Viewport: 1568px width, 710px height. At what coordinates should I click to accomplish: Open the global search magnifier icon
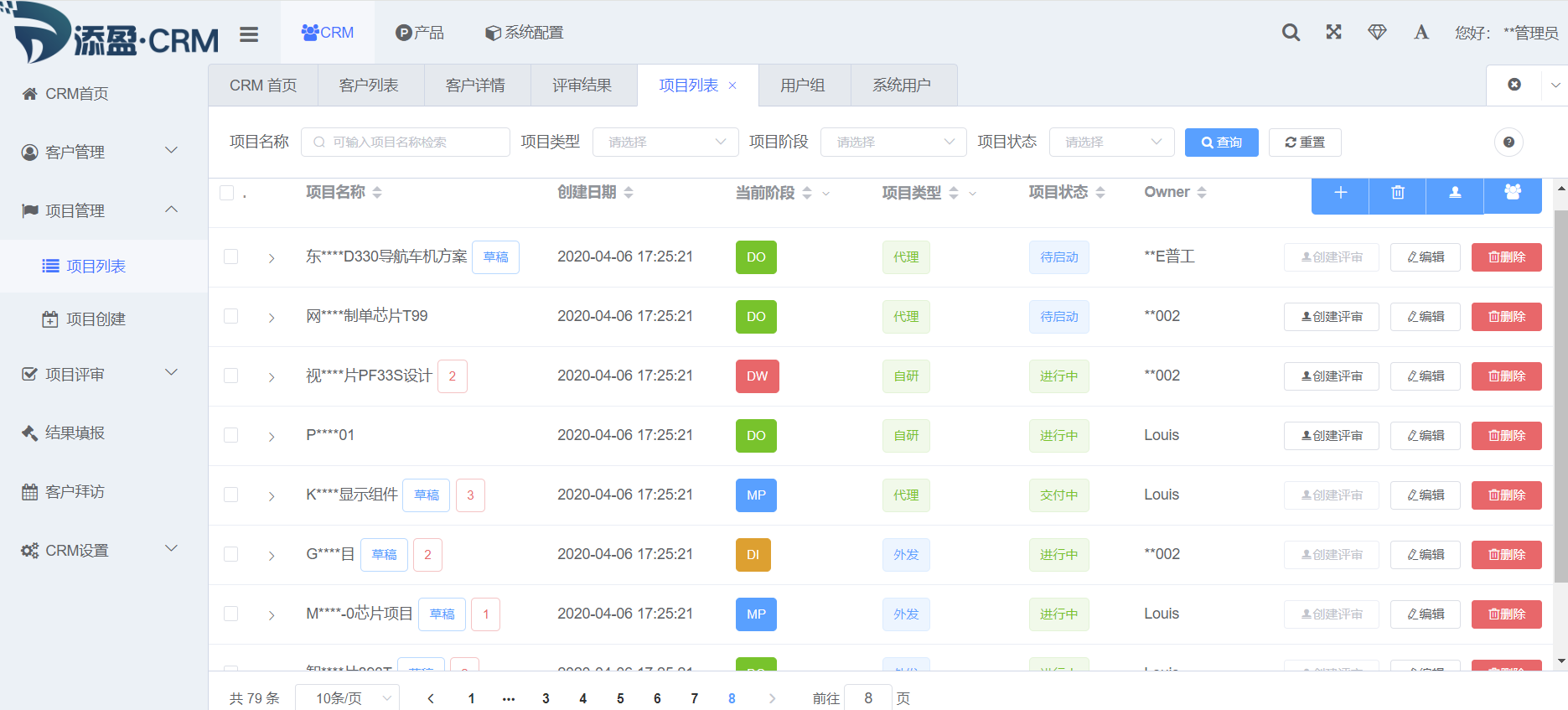[1291, 33]
